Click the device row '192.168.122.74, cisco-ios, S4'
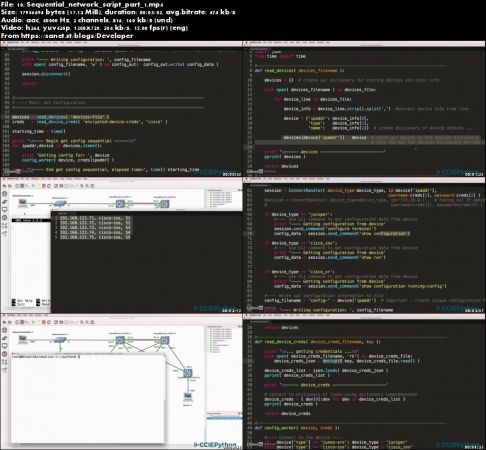Screen dimensions: 486x450 point(95,232)
